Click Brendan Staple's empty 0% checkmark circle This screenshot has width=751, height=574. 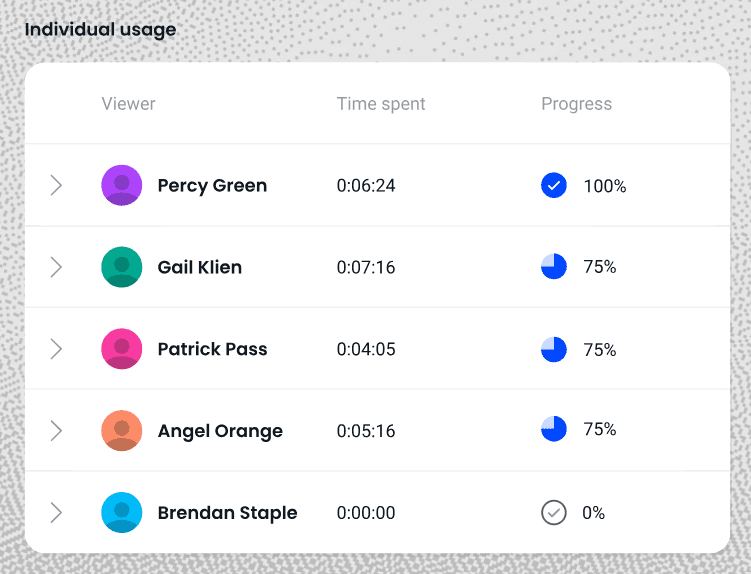pyautogui.click(x=554, y=513)
